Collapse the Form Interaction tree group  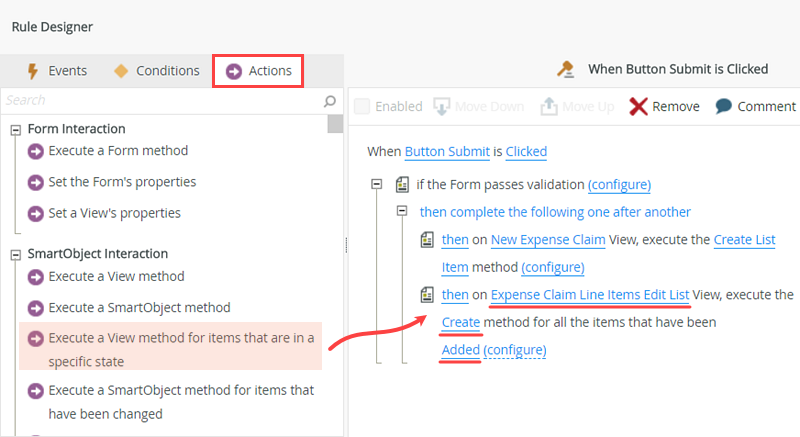click(x=16, y=129)
